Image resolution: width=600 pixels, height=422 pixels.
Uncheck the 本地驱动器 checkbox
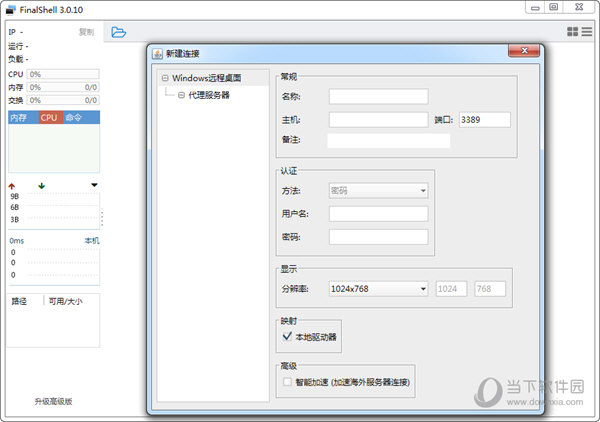click(287, 337)
